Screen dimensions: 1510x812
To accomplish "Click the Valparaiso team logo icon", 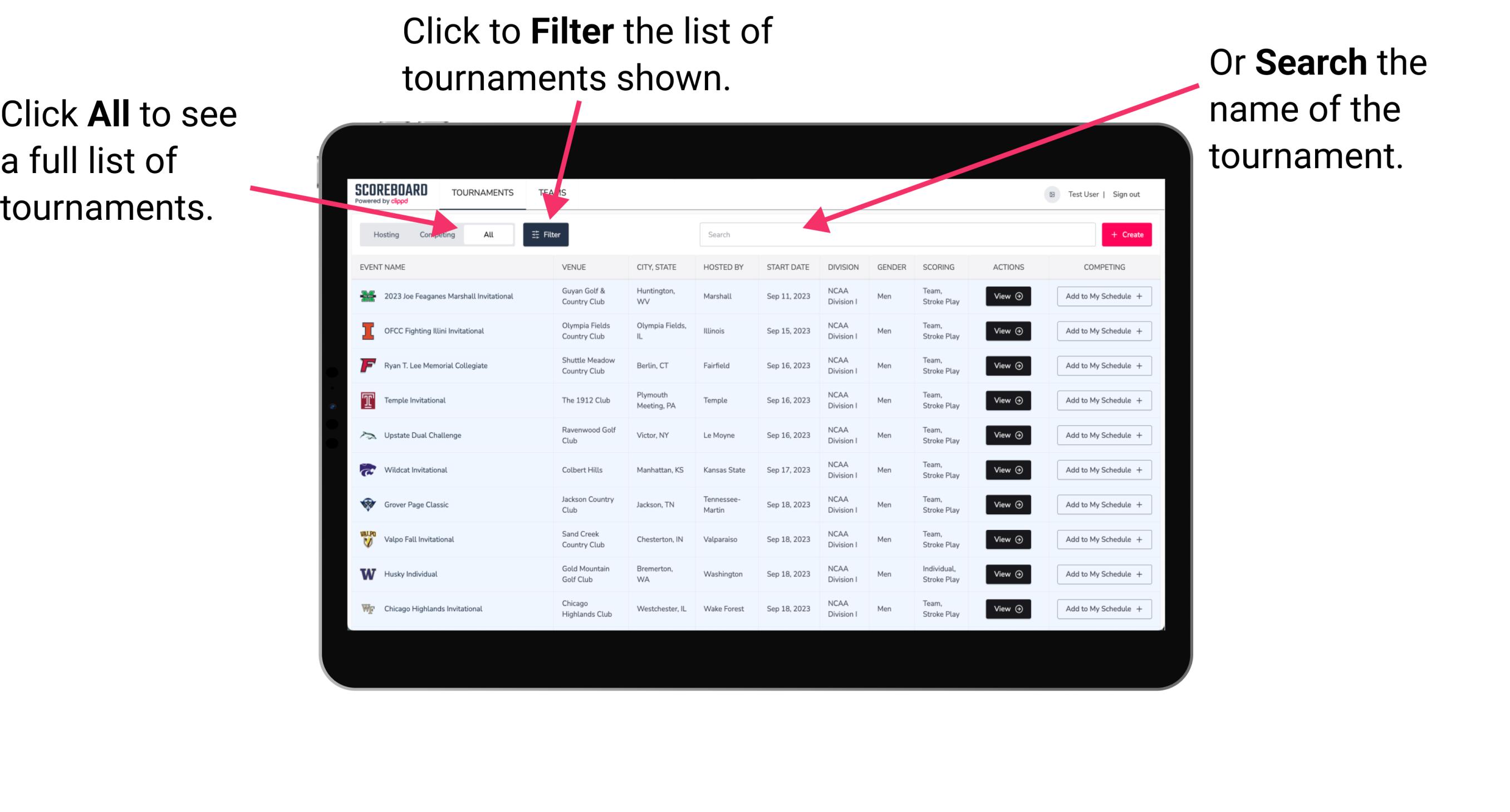I will 368,539.
